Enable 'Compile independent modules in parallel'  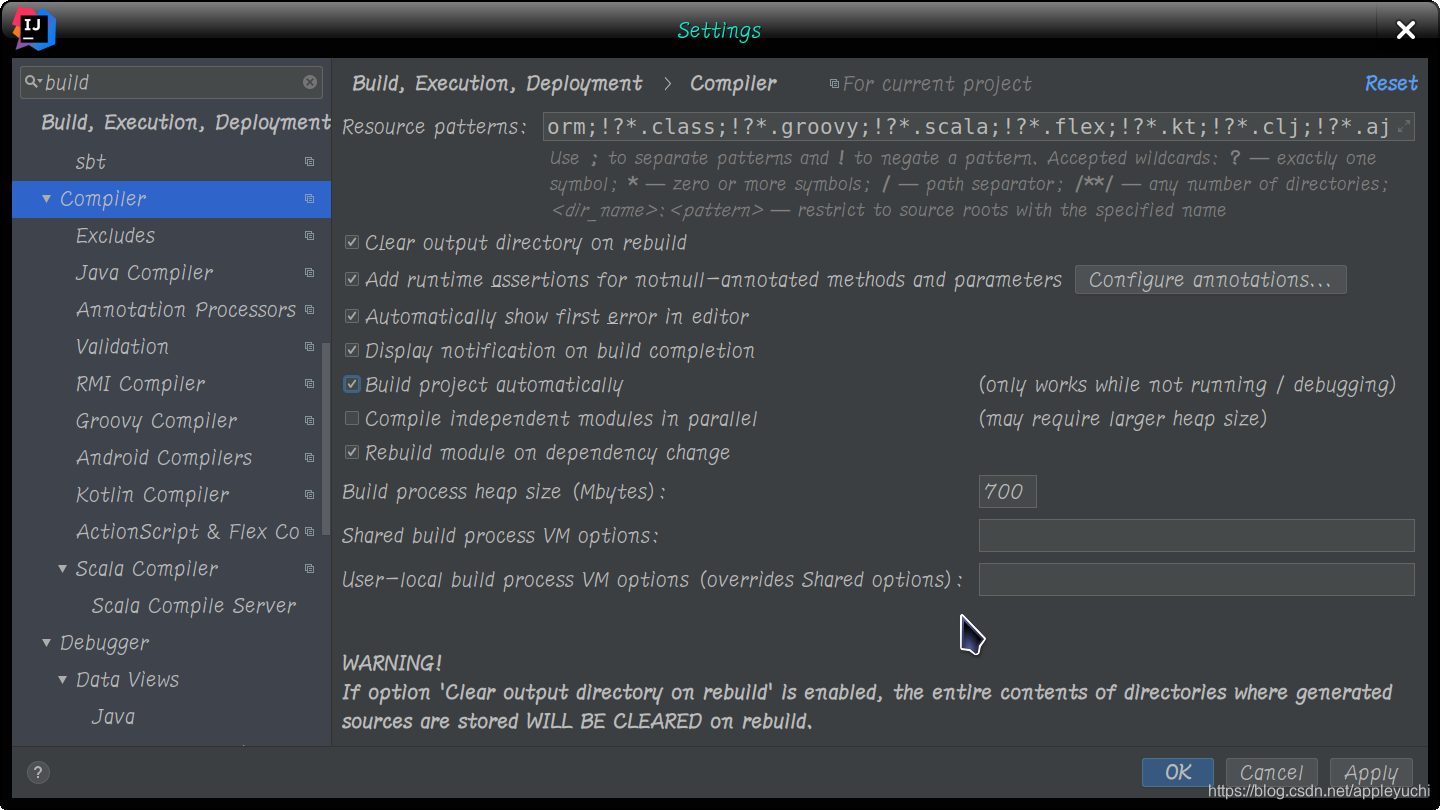click(352, 418)
